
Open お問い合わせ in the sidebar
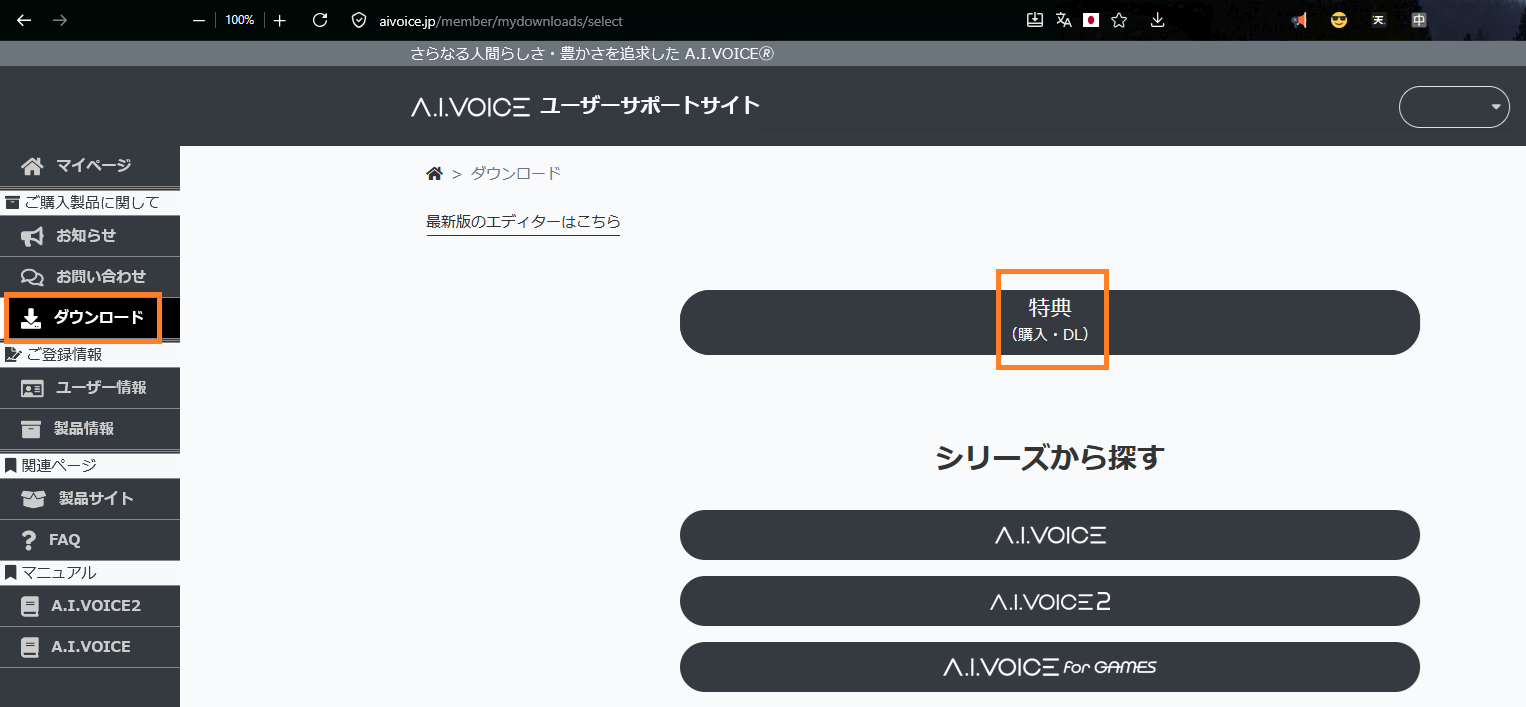[90, 277]
